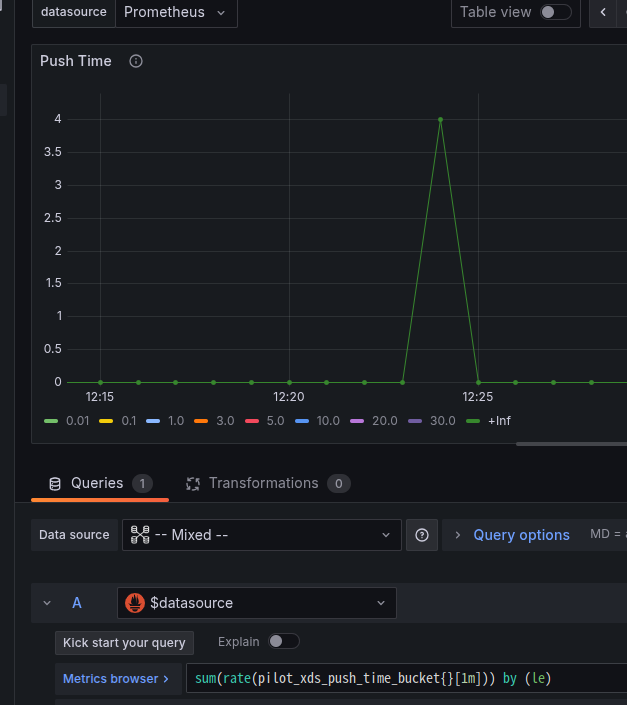Collapse query A row

[x=47, y=603]
